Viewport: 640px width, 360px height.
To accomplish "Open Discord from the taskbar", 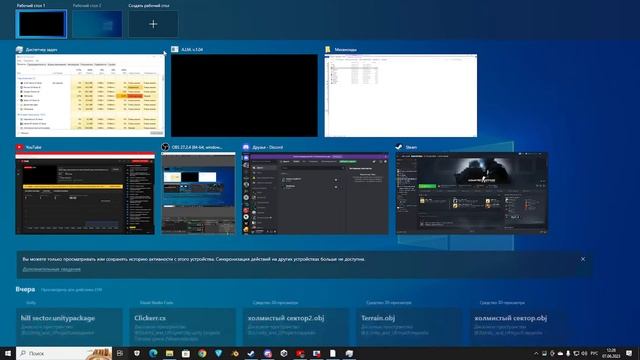I will [267, 353].
